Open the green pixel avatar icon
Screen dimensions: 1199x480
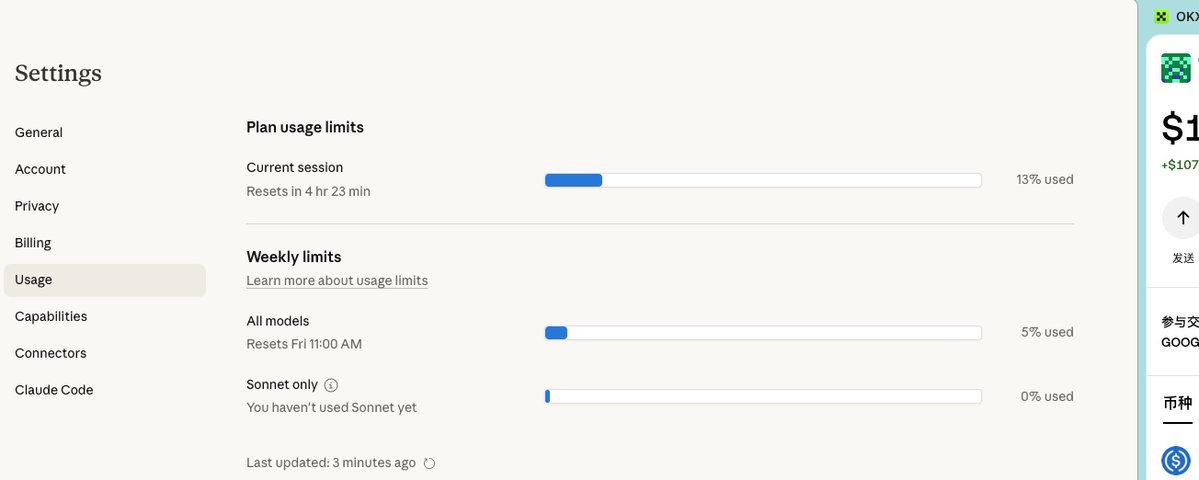tap(1176, 69)
